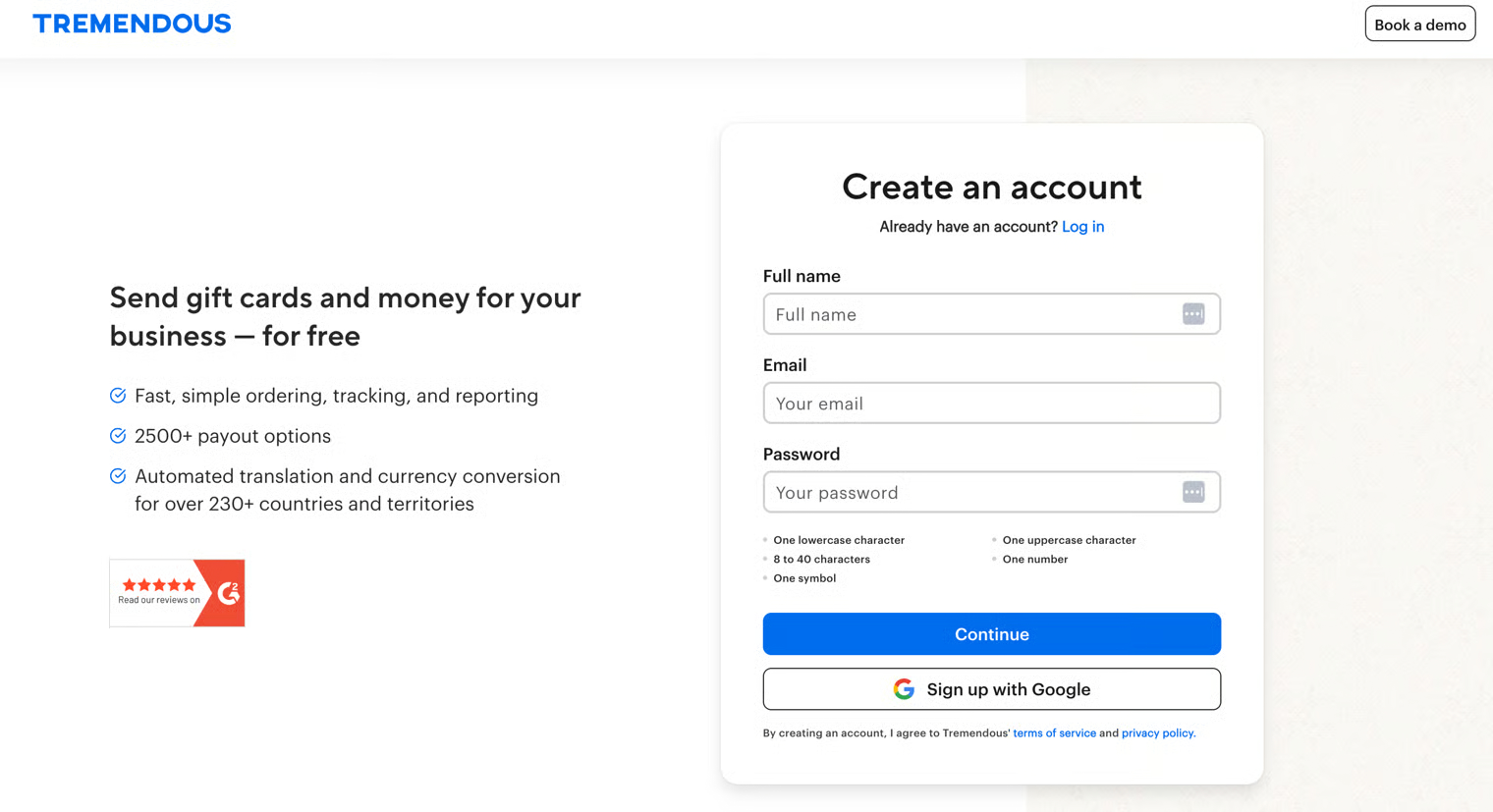This screenshot has width=1493, height=812.
Task: Open the privacy policy link
Action: pos(1157,733)
